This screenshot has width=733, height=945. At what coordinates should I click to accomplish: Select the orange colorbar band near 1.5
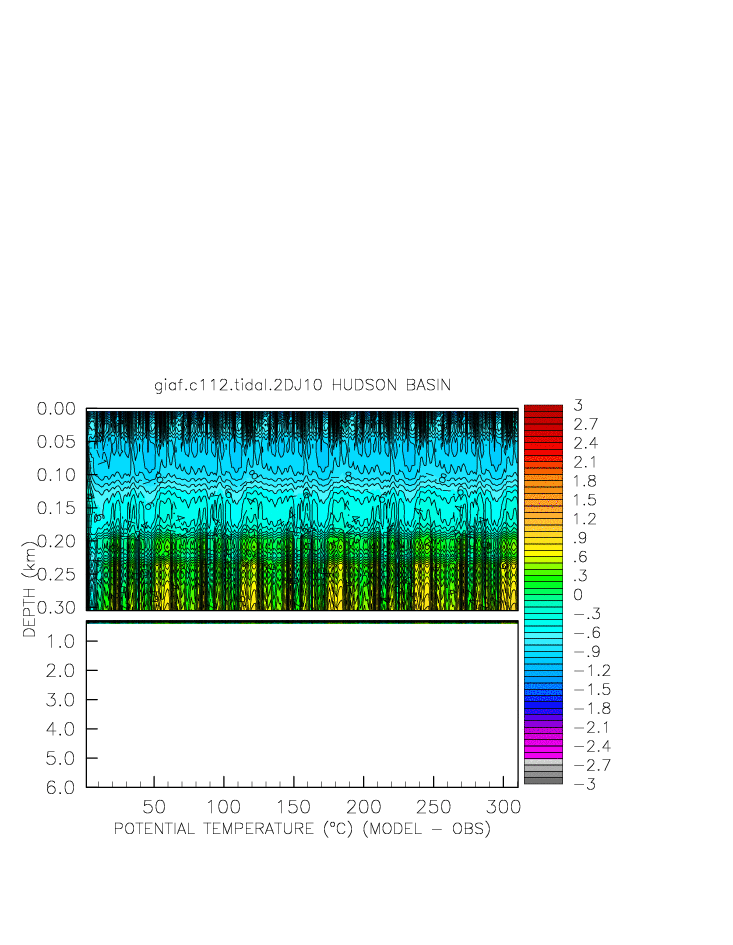point(543,500)
